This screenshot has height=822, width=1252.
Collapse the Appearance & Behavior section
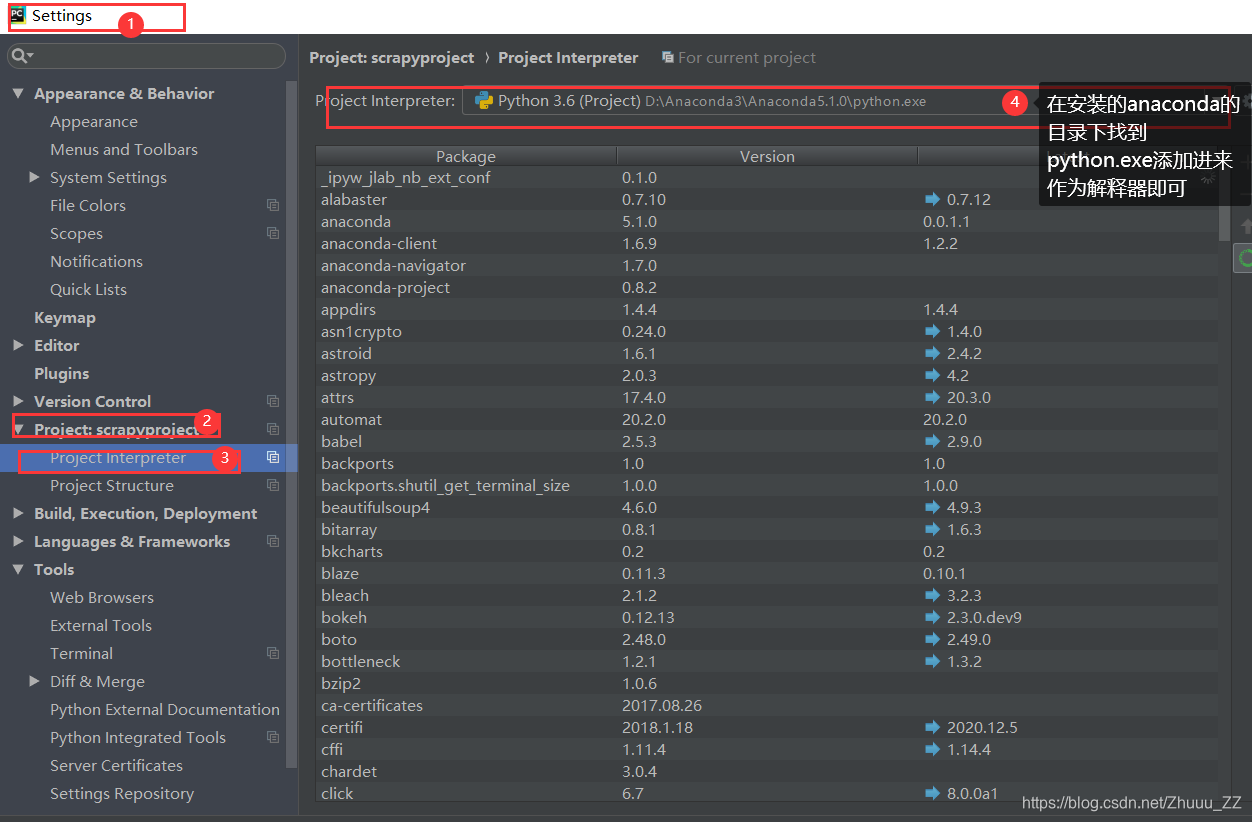(18, 93)
